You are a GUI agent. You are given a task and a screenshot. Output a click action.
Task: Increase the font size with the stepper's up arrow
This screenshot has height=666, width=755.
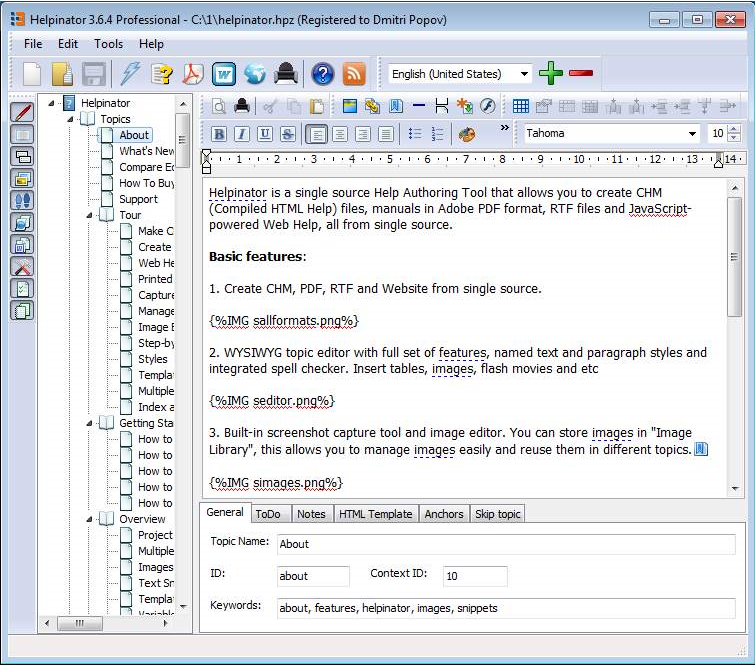click(734, 129)
